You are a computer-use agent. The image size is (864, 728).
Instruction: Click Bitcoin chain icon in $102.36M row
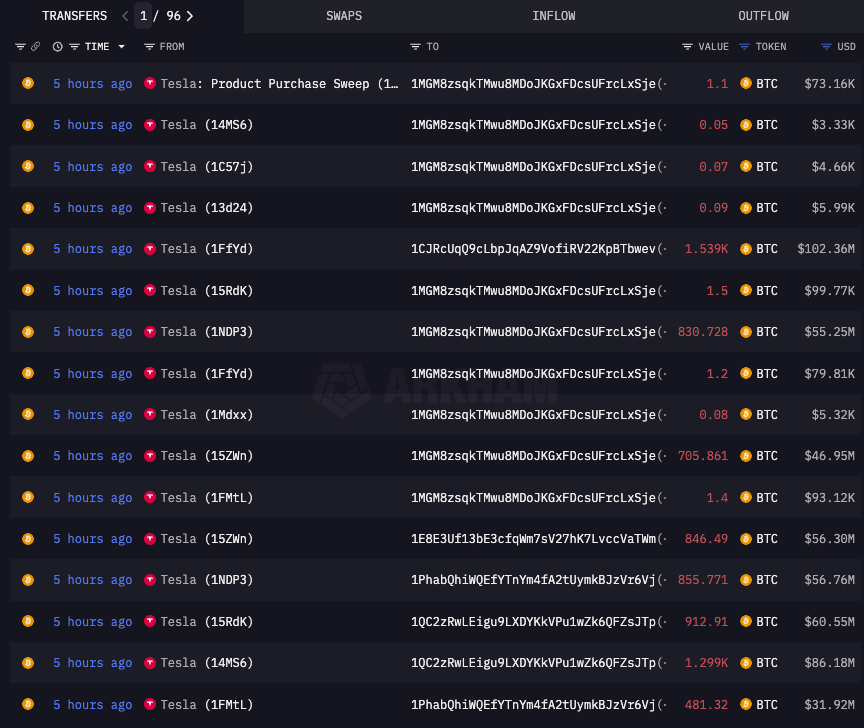pyautogui.click(x=28, y=249)
